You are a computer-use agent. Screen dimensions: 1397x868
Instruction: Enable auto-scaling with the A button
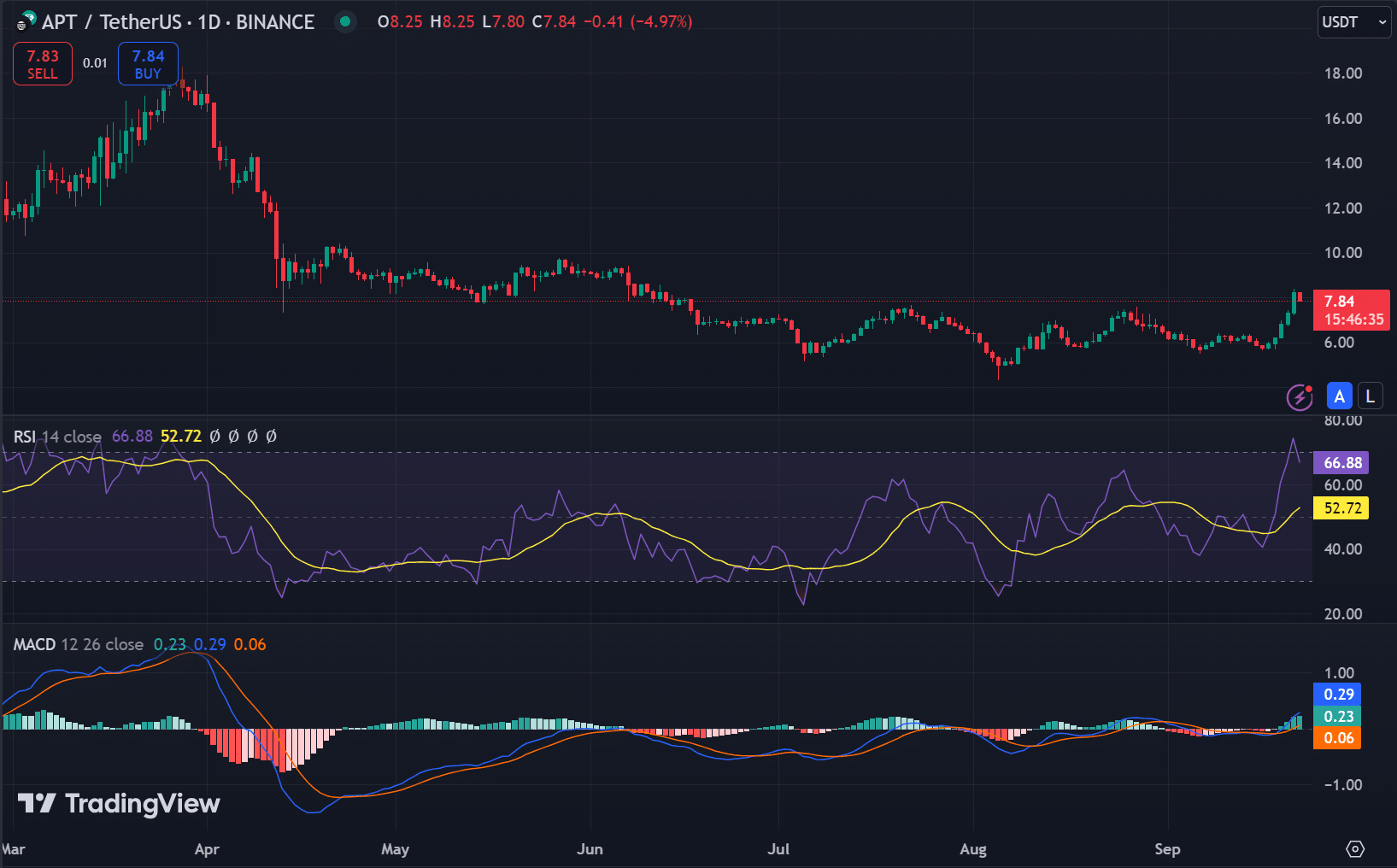pyautogui.click(x=1339, y=396)
